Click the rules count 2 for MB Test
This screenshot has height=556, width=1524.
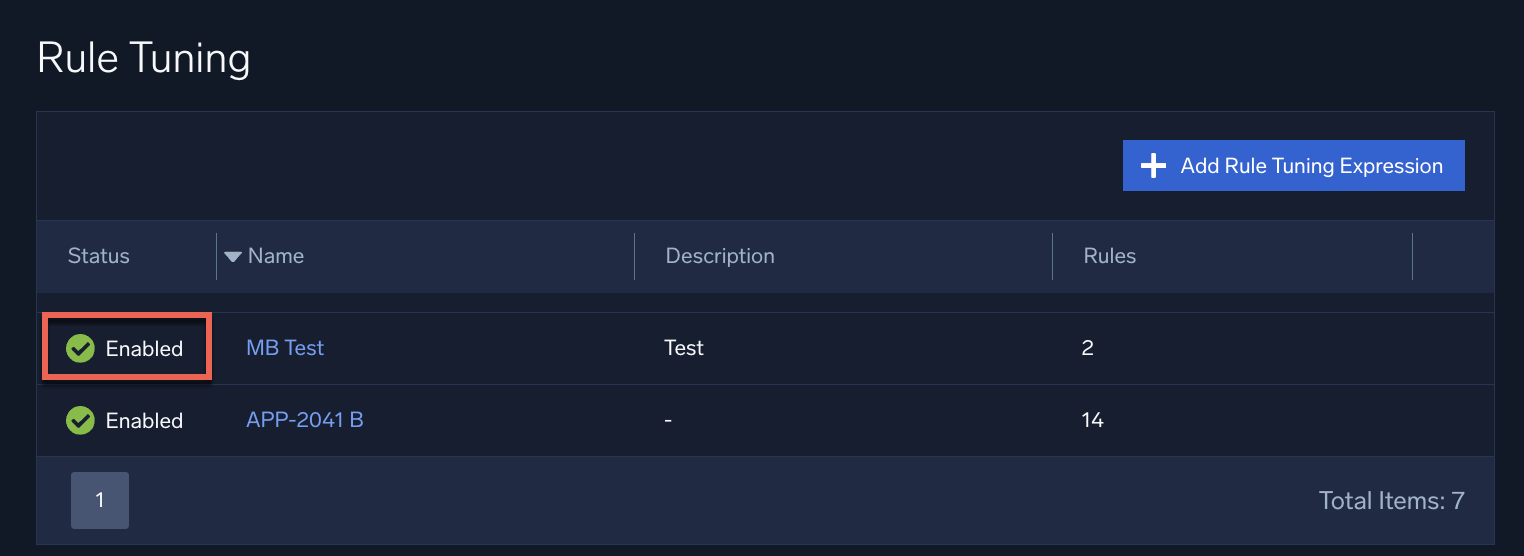1088,348
